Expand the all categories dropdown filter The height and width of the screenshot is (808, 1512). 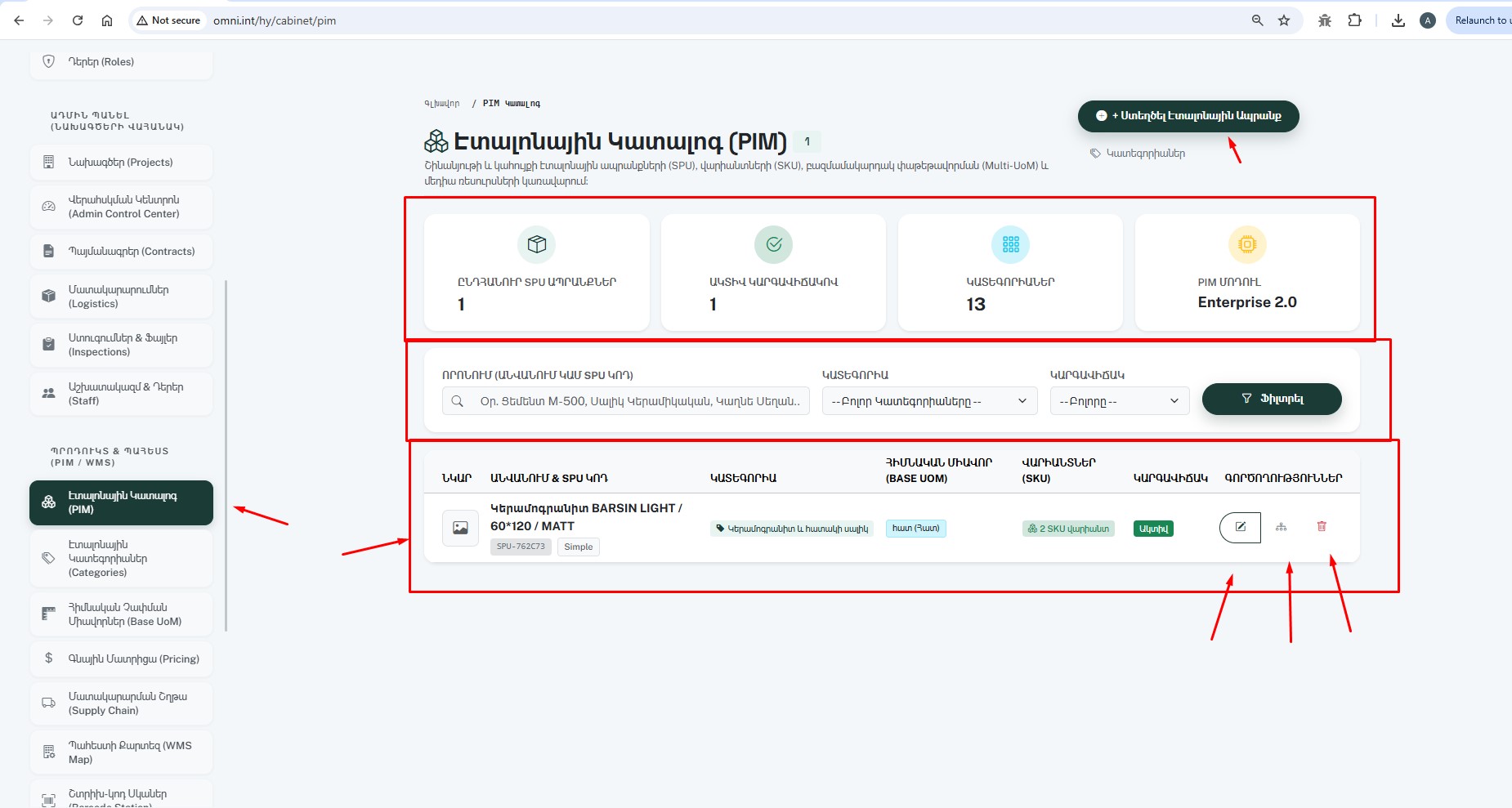coord(929,401)
